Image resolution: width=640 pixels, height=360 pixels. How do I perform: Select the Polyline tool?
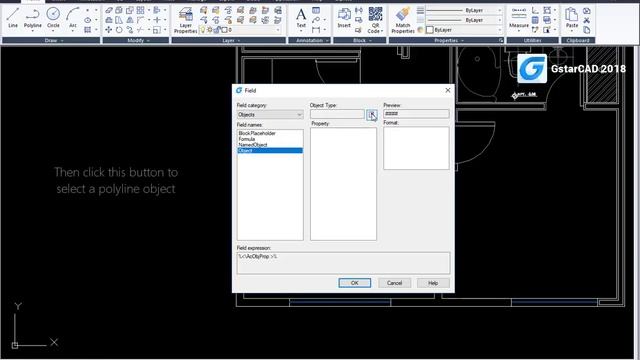click(x=33, y=18)
